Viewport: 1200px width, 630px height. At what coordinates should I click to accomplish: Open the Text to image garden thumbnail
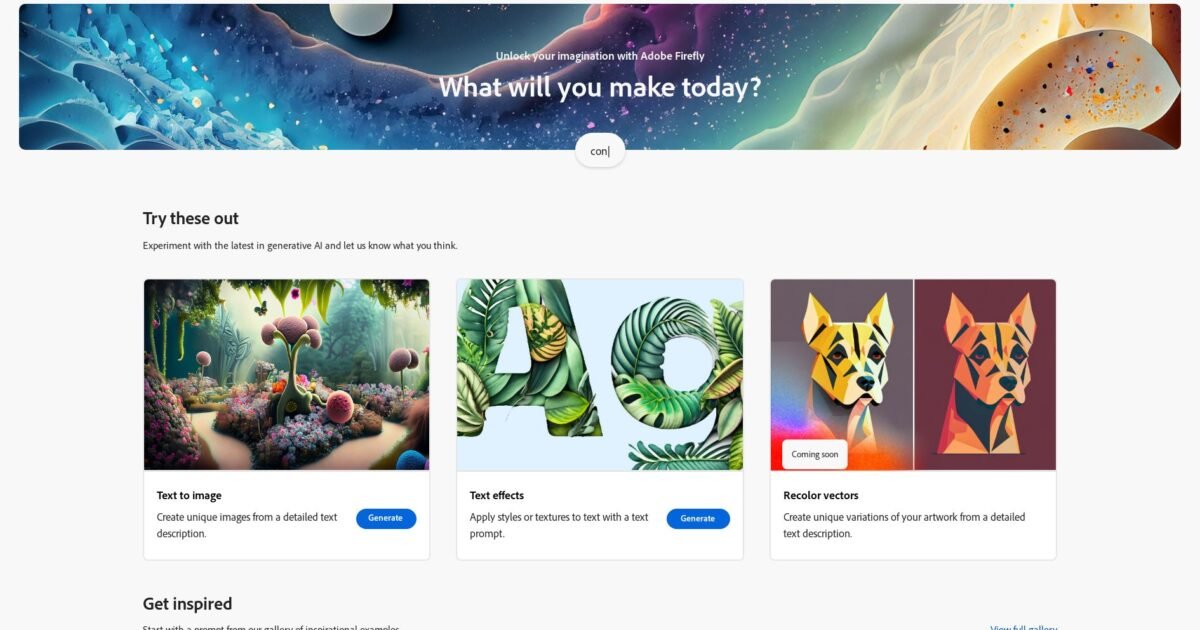287,375
